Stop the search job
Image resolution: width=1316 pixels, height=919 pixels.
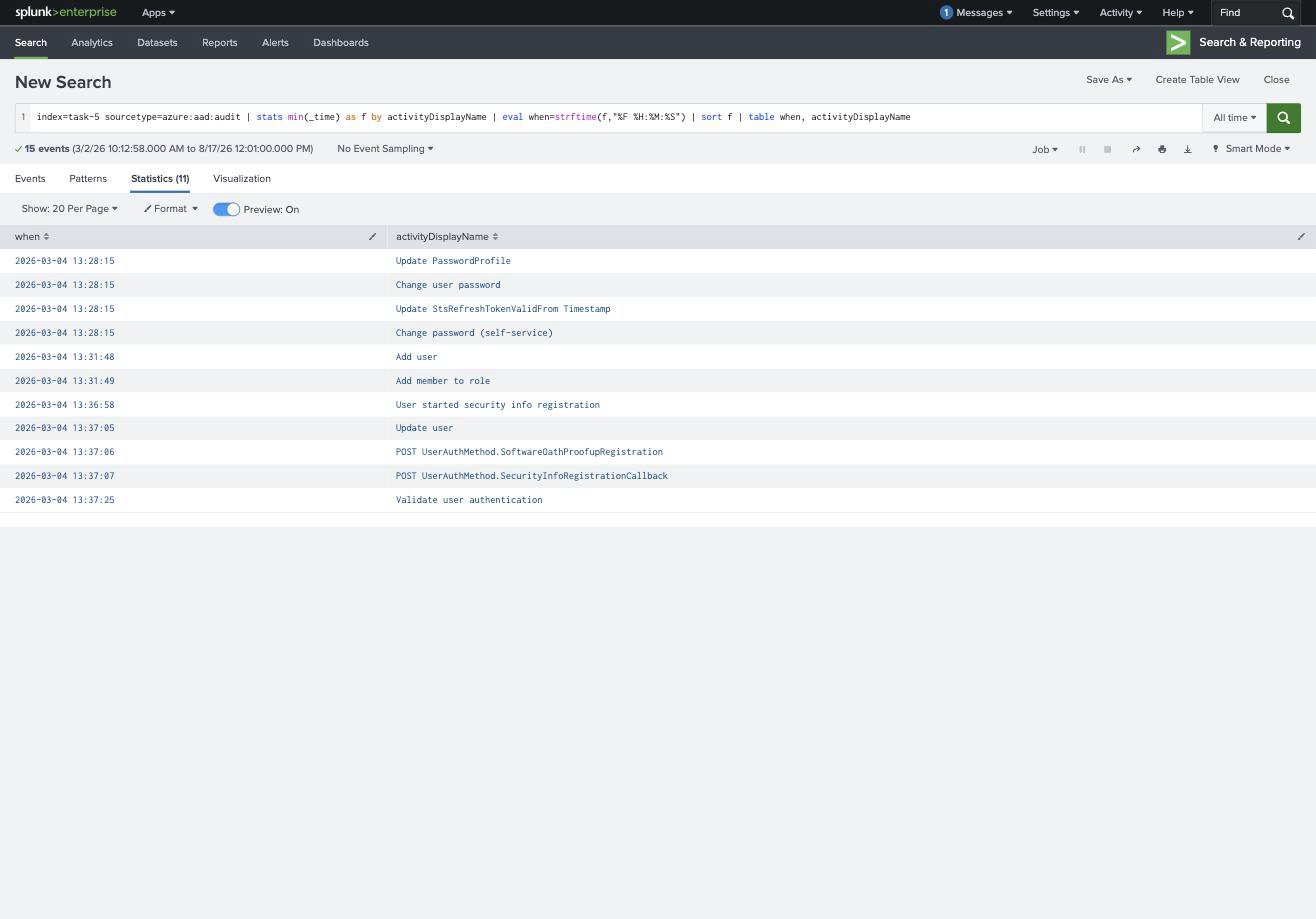click(1107, 149)
